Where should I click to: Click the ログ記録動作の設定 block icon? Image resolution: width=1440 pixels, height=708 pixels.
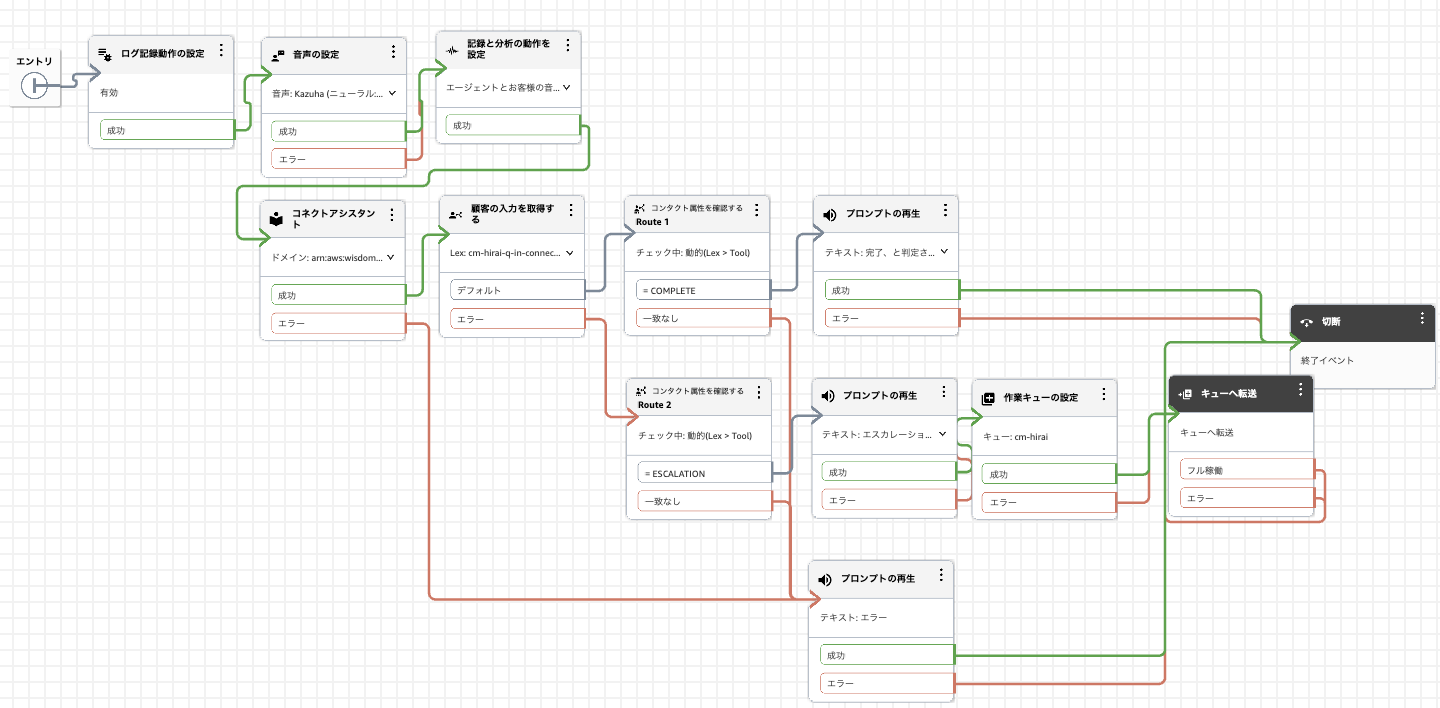tap(104, 53)
